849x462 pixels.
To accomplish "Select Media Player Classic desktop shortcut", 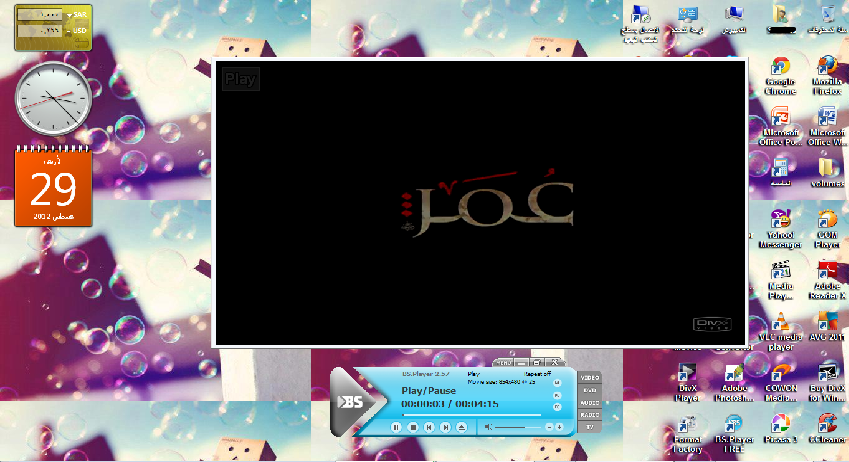I will point(780,281).
